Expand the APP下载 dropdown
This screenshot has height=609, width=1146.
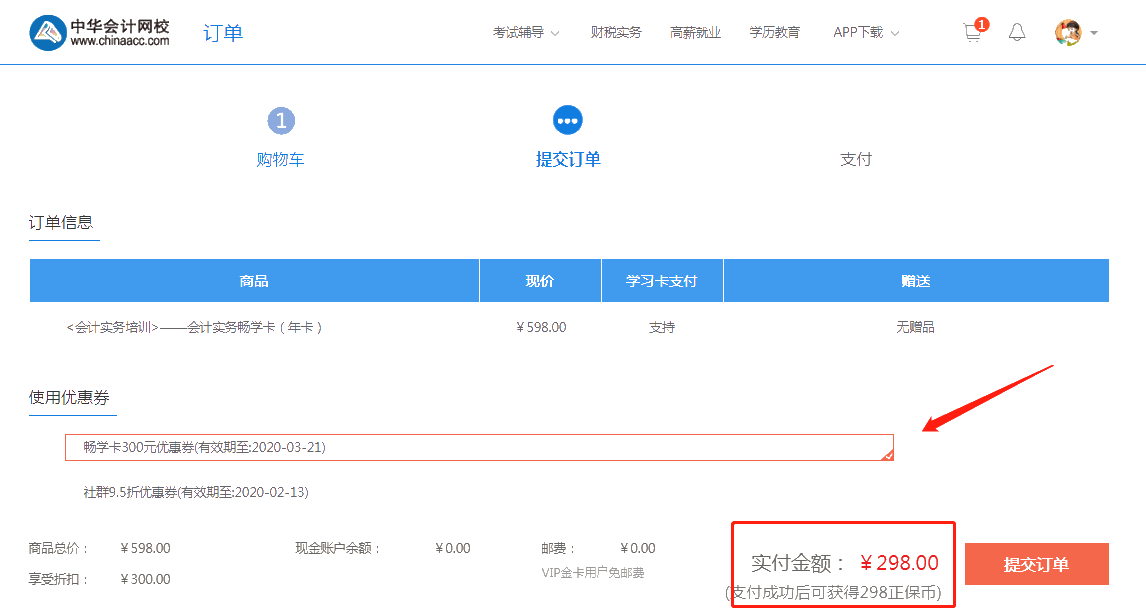coord(866,32)
